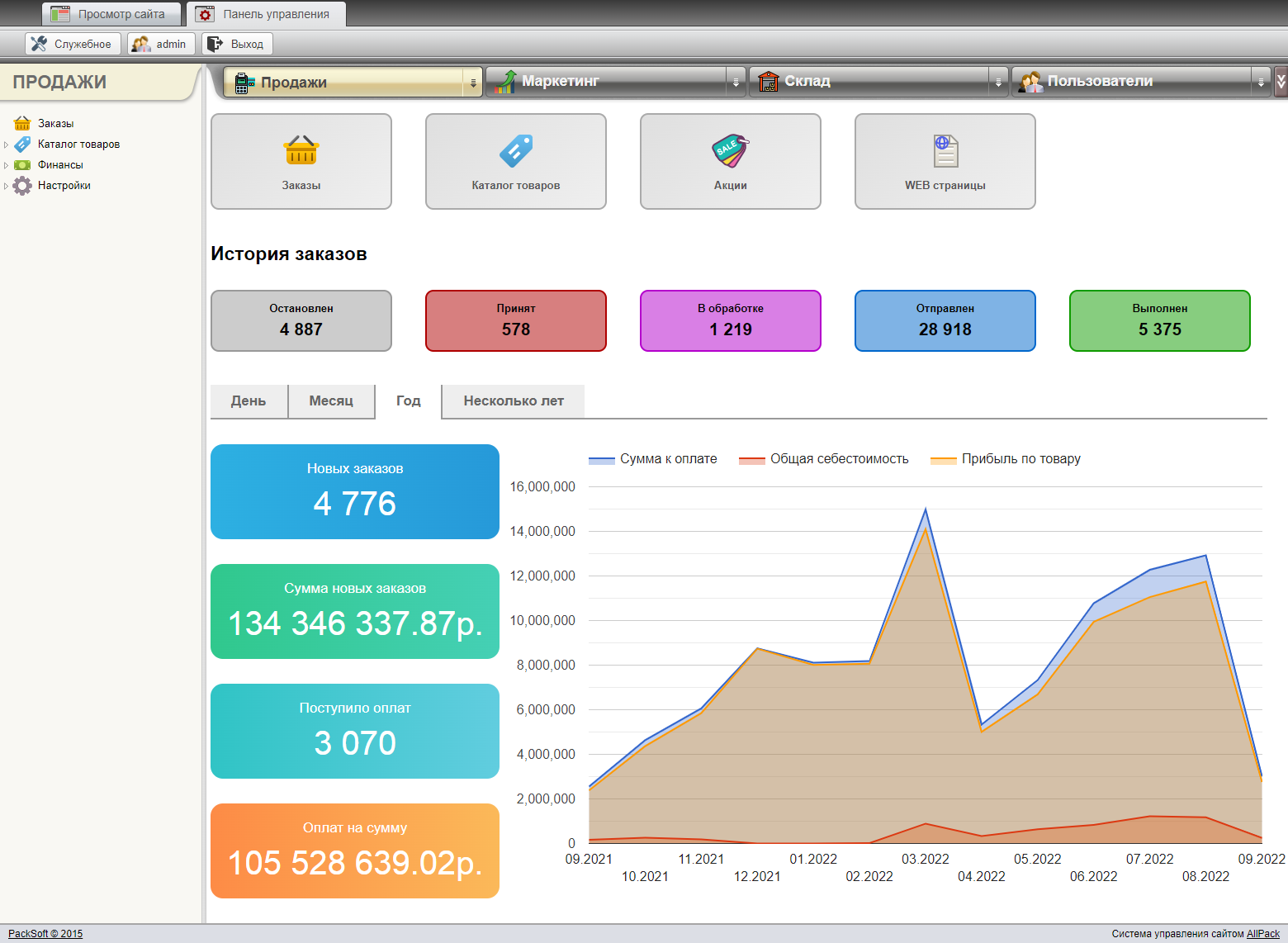1288x943 pixels.
Task: Expand the Каталог товаров tree node arrow
Action: [x=7, y=145]
